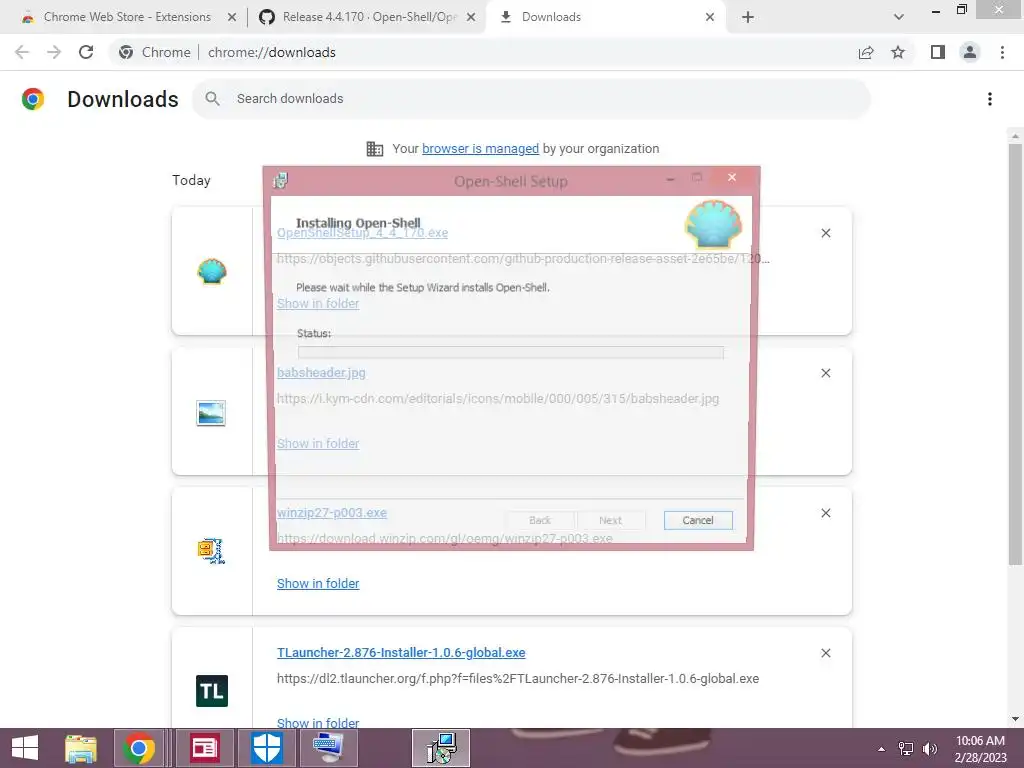Open the blue shield security app on taskbar
This screenshot has width=1024, height=768.
tap(267, 748)
